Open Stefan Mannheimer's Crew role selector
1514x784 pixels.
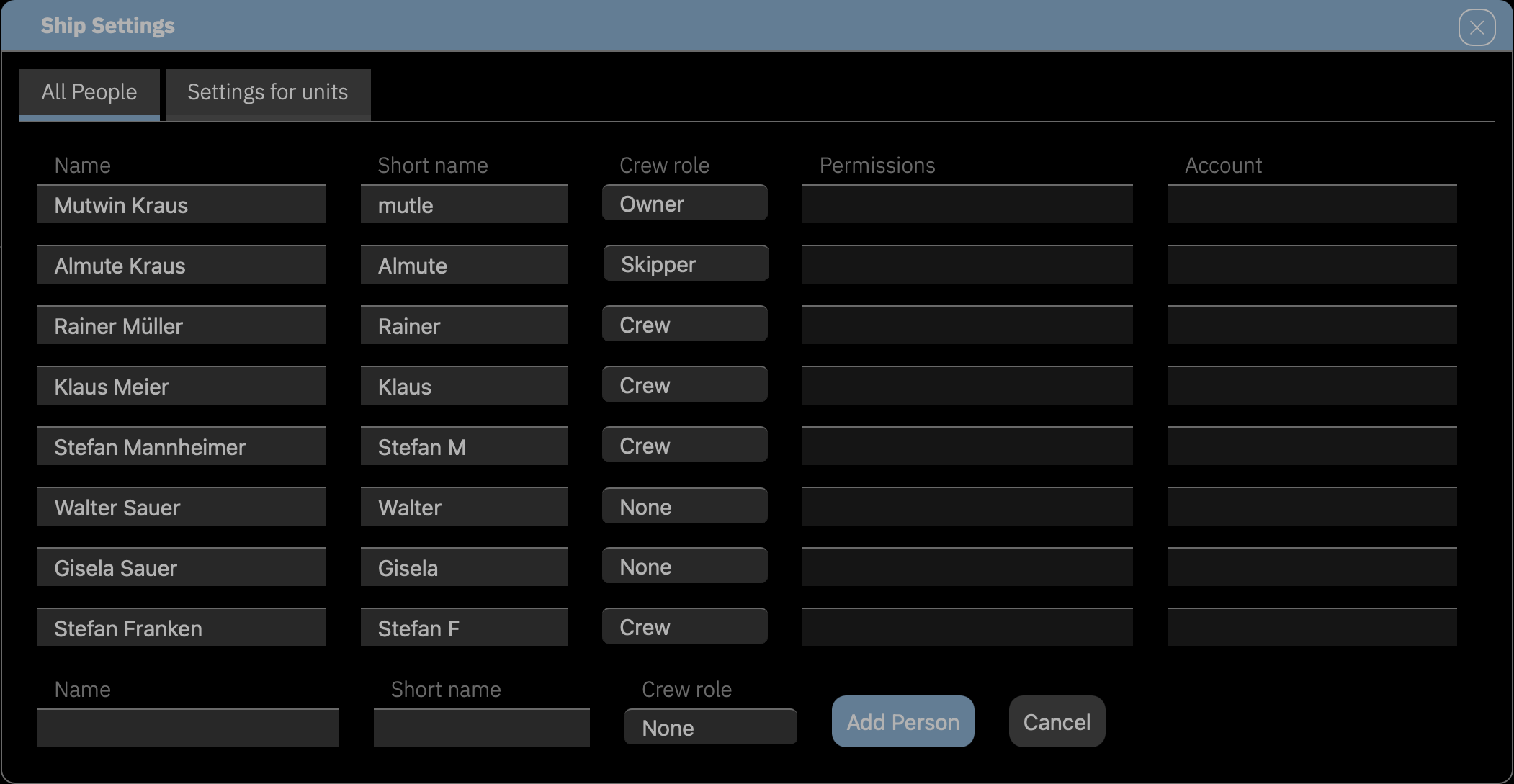point(684,445)
